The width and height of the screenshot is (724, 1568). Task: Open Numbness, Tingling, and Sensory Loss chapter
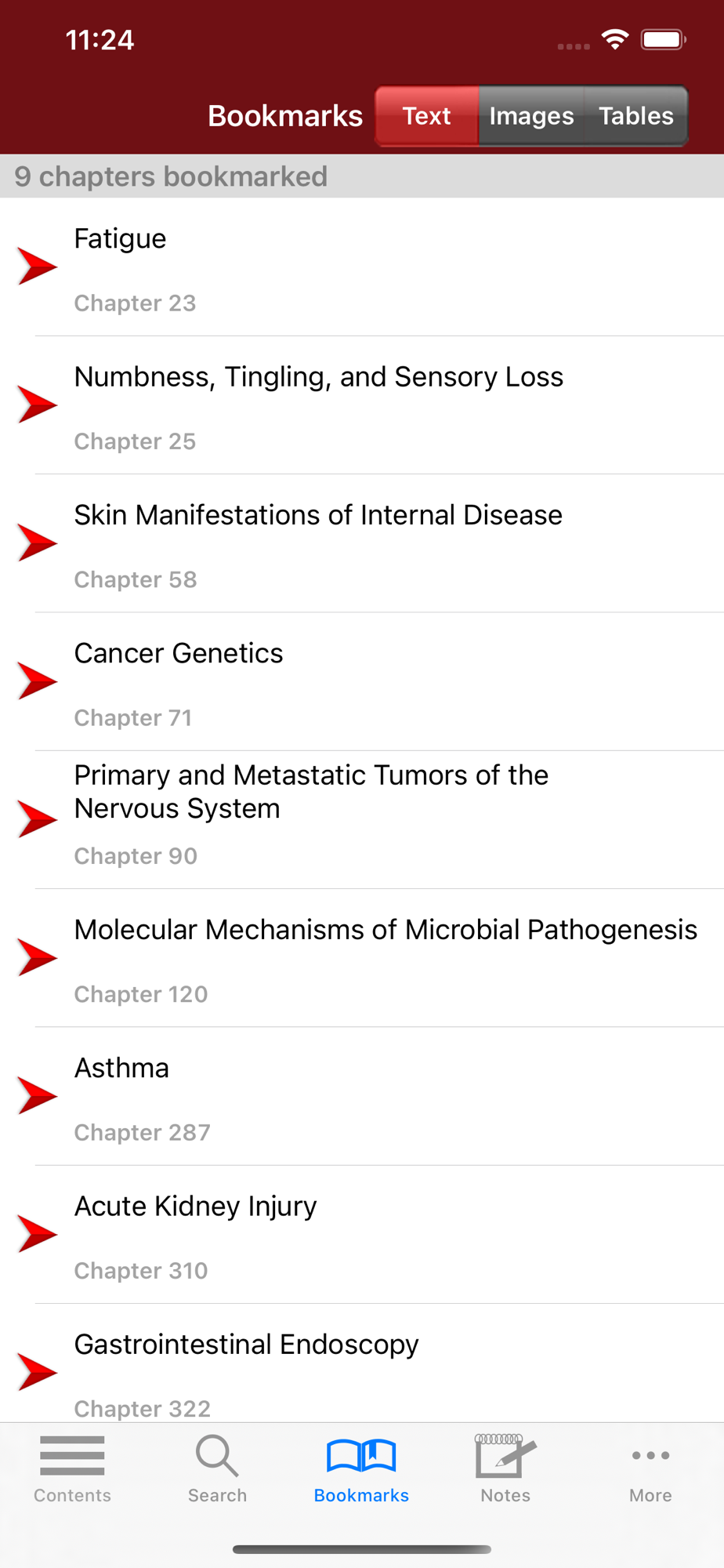click(318, 377)
